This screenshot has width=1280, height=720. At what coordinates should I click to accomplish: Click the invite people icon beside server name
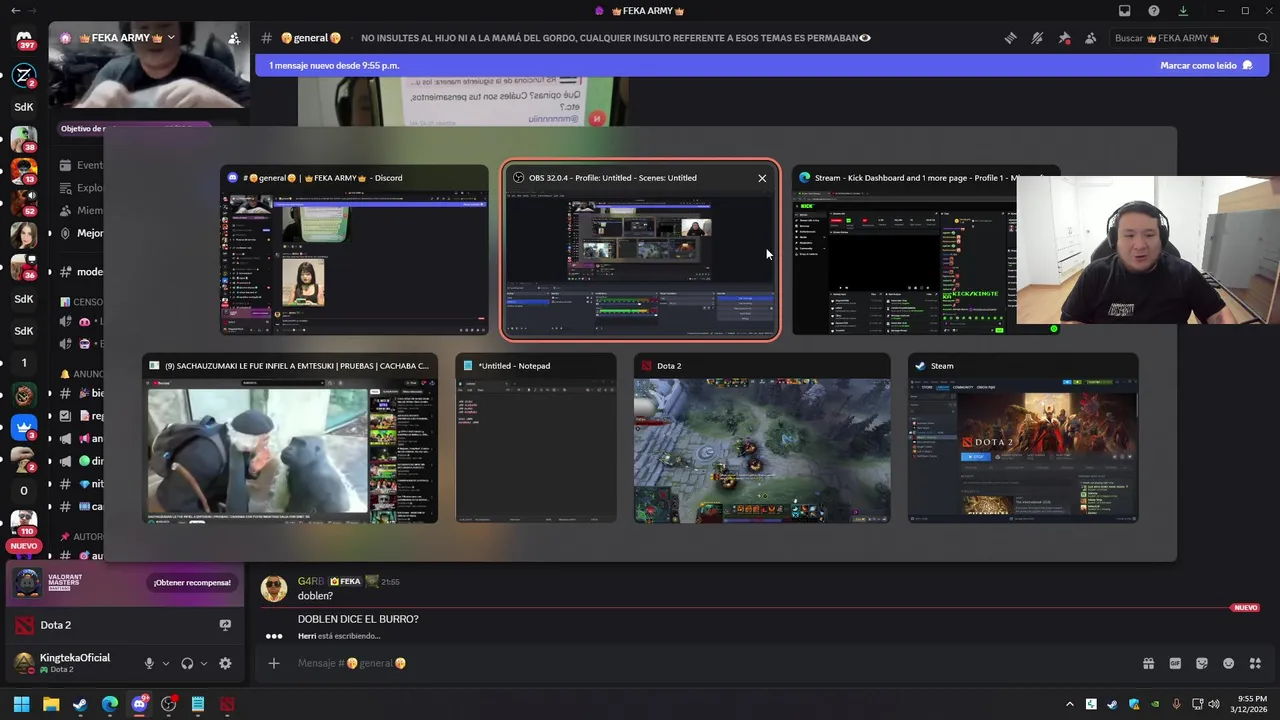tap(234, 38)
